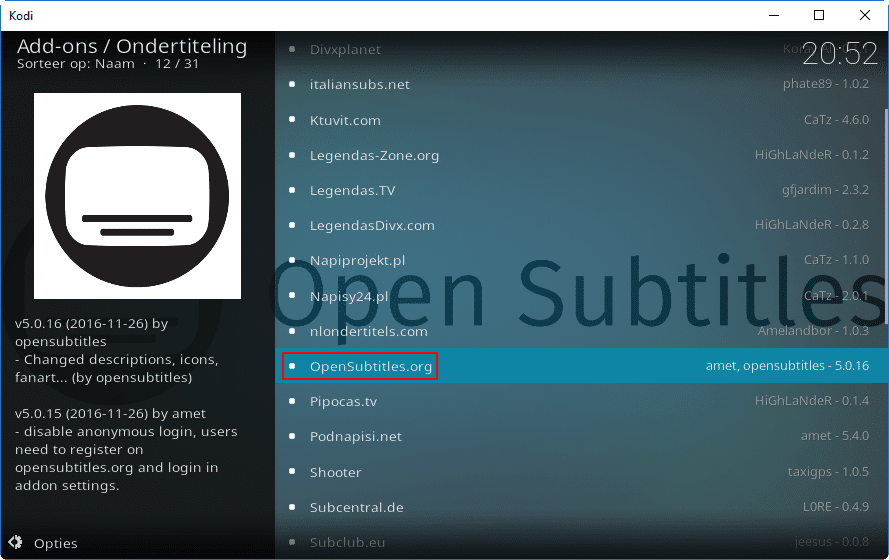Click 'taxigps - 1.0.5' author label
This screenshot has width=889, height=560.
pyautogui.click(x=828, y=472)
